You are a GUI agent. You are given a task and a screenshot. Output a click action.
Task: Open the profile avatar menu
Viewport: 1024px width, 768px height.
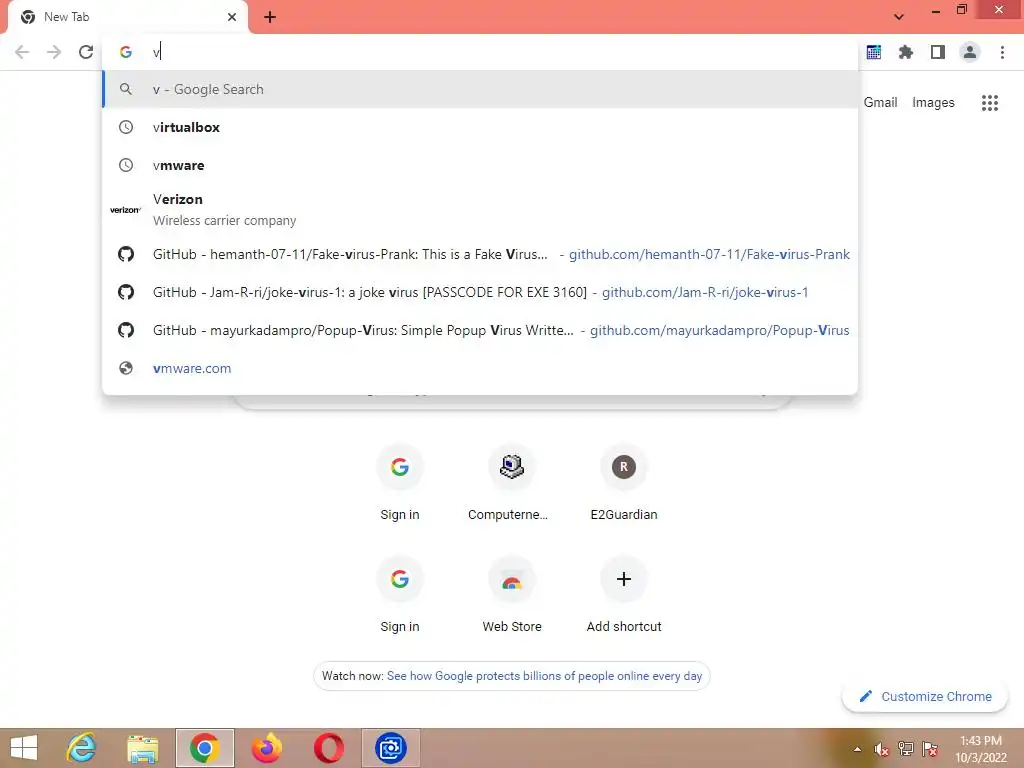pos(970,52)
